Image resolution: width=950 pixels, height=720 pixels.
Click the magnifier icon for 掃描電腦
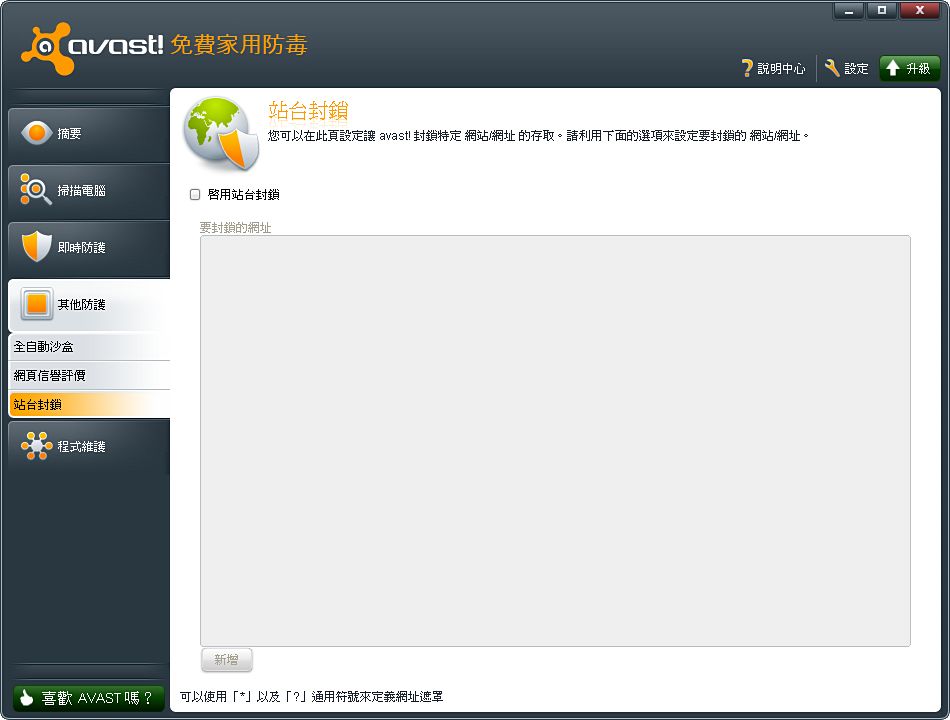[36, 190]
